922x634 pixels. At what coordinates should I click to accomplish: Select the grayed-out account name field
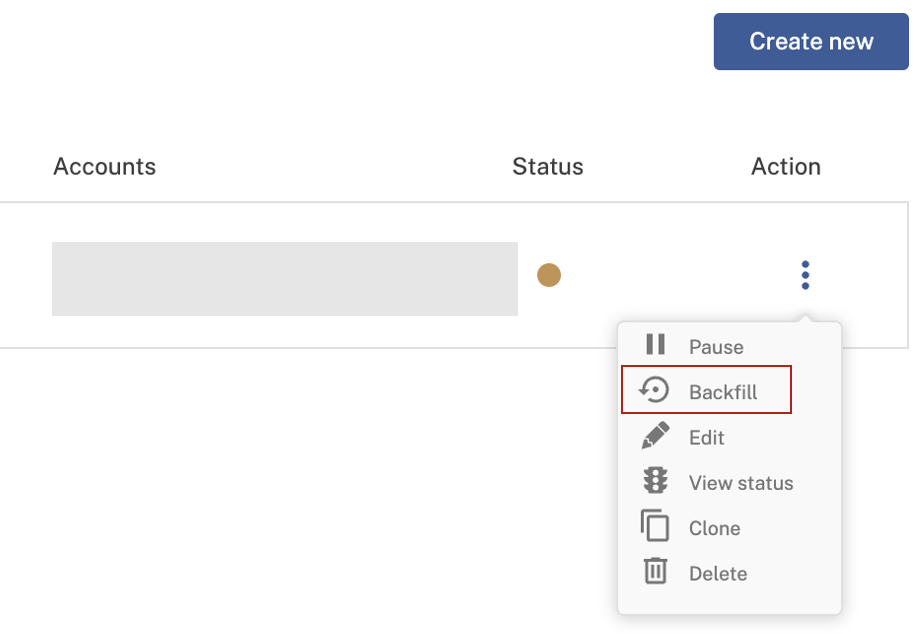(284, 278)
